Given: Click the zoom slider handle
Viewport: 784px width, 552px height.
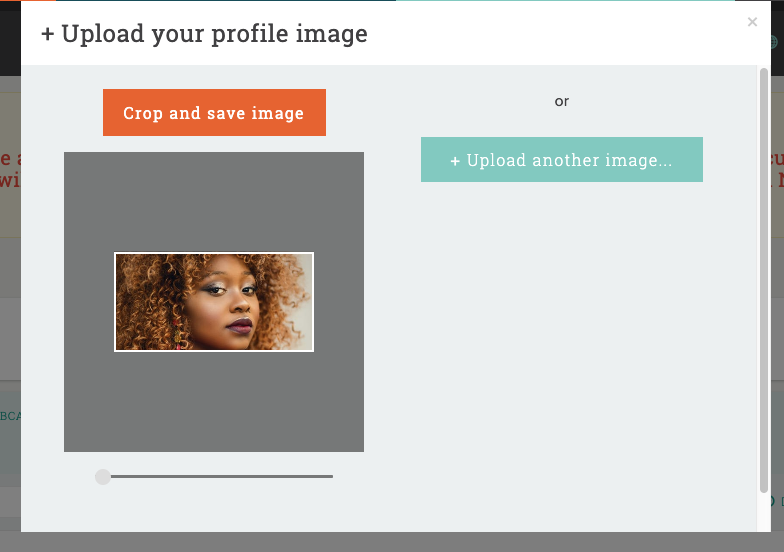Looking at the screenshot, I should point(103,477).
